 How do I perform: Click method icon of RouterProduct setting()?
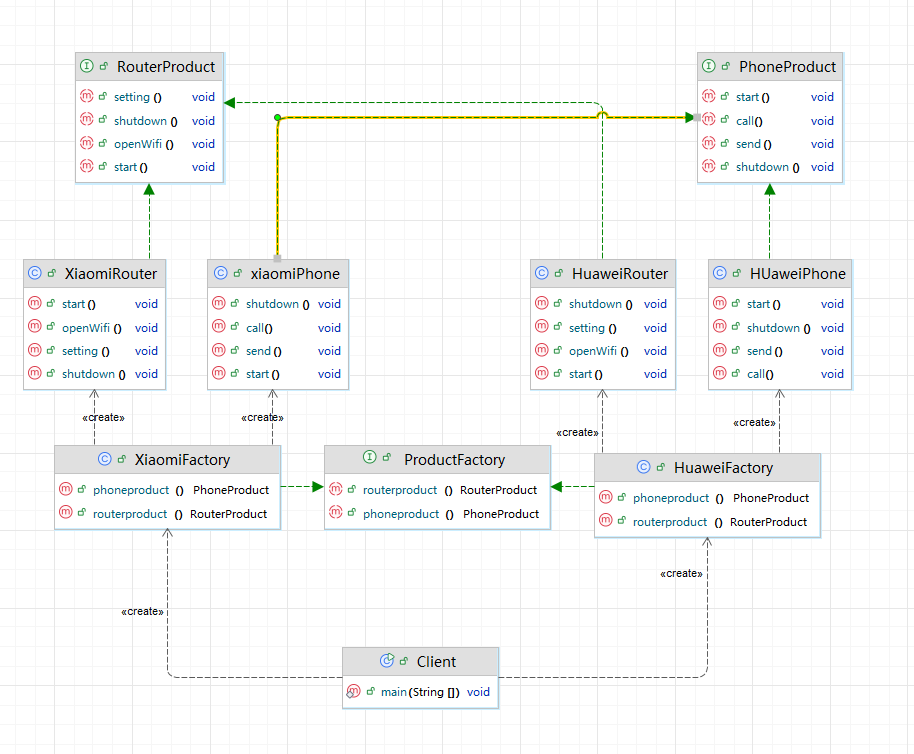click(x=86, y=96)
